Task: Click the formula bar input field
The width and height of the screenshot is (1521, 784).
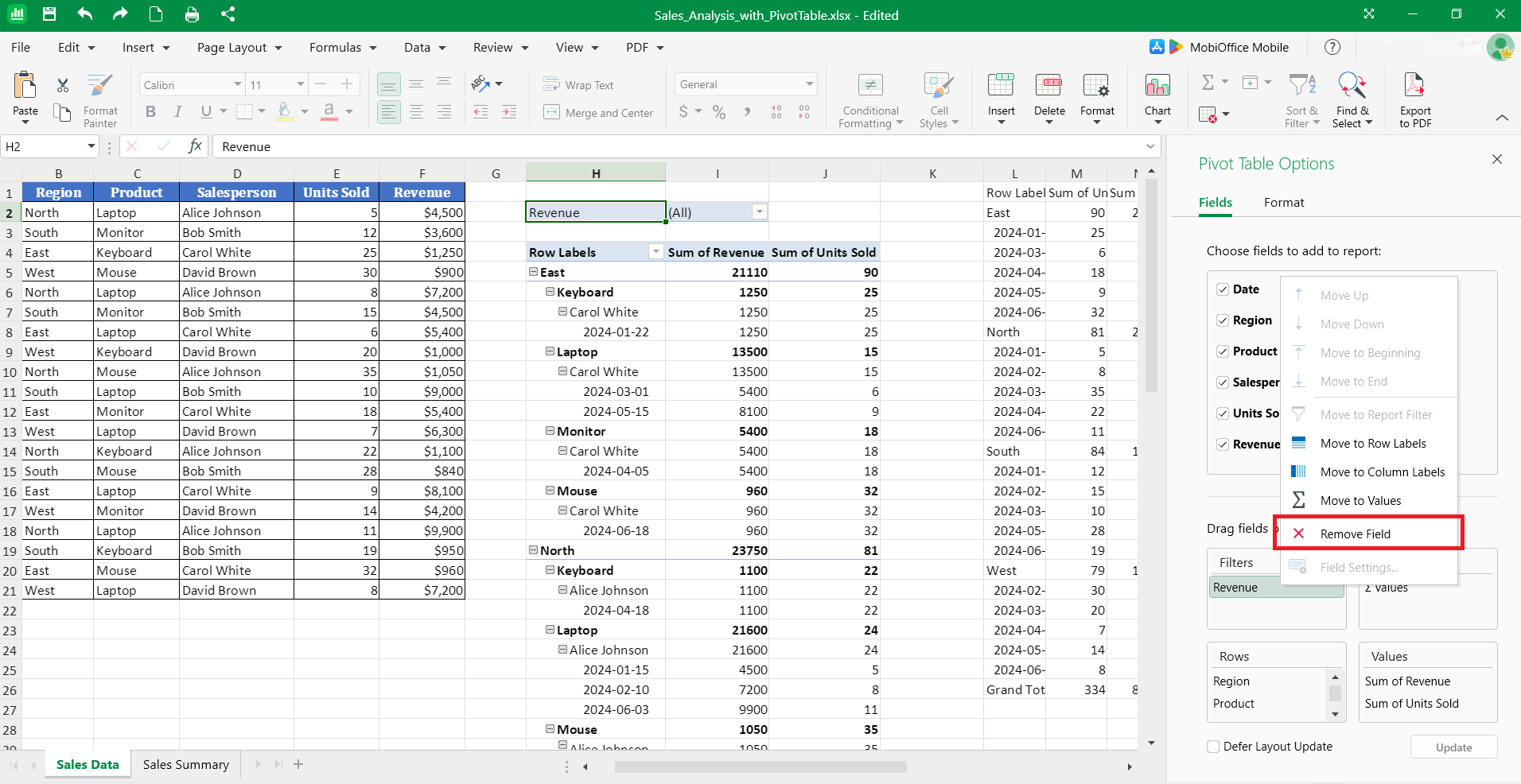Action: 676,147
